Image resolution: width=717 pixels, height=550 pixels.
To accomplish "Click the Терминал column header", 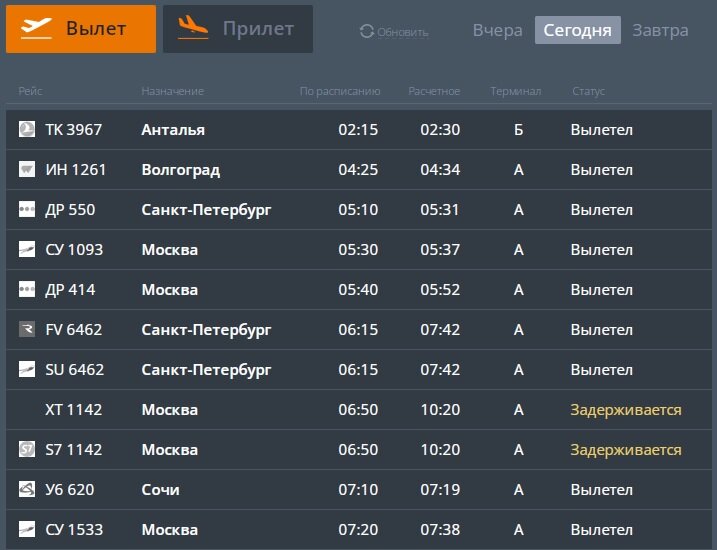I will pyautogui.click(x=516, y=91).
